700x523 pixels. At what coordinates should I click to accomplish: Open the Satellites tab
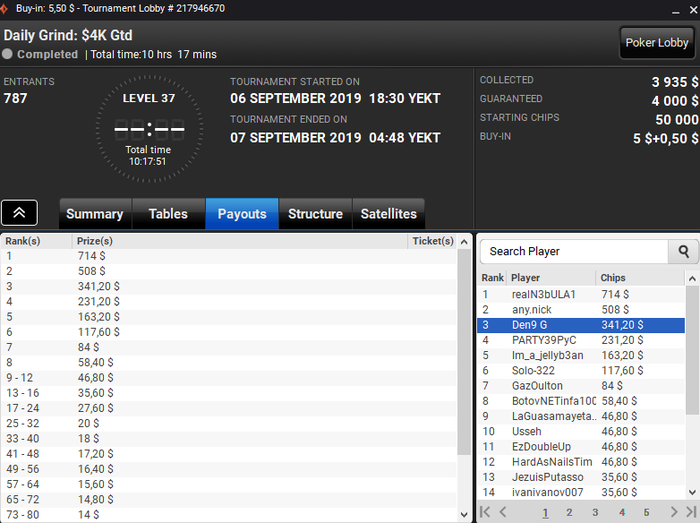point(388,214)
